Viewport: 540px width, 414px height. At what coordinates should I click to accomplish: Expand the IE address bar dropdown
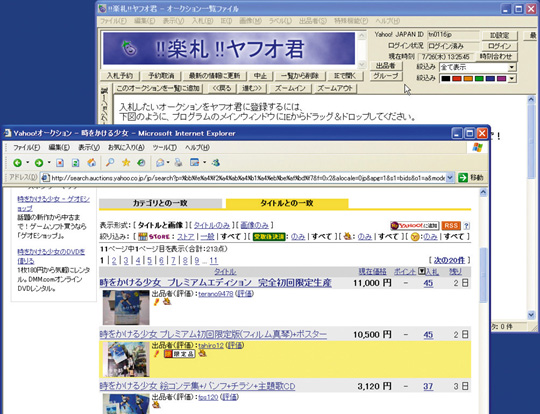(450, 178)
